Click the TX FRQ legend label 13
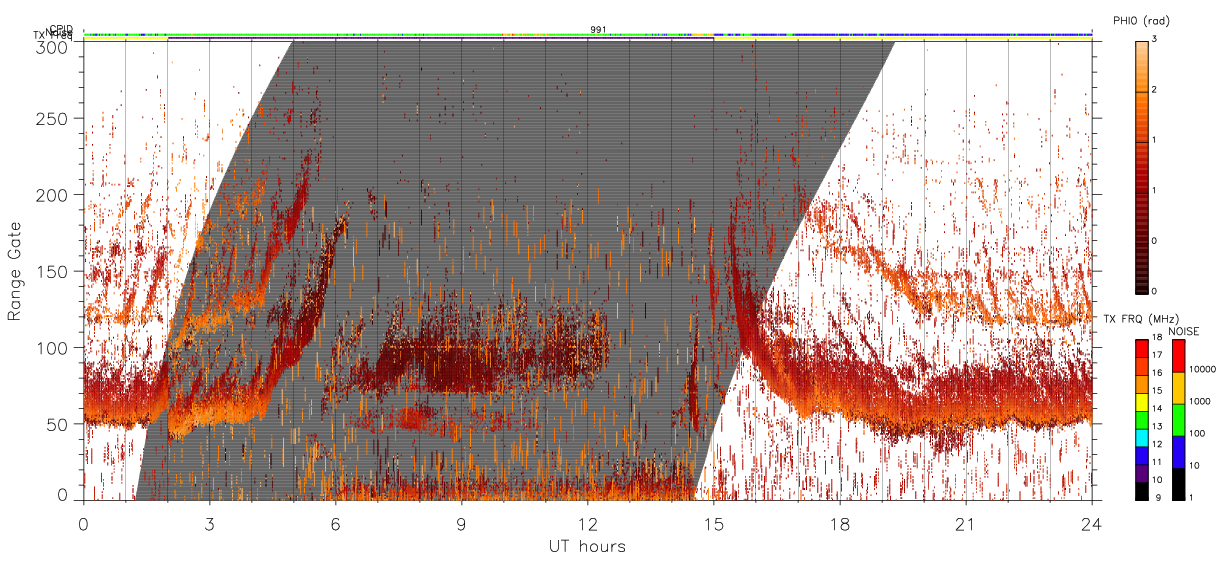The height and width of the screenshot is (567, 1228). [1157, 426]
